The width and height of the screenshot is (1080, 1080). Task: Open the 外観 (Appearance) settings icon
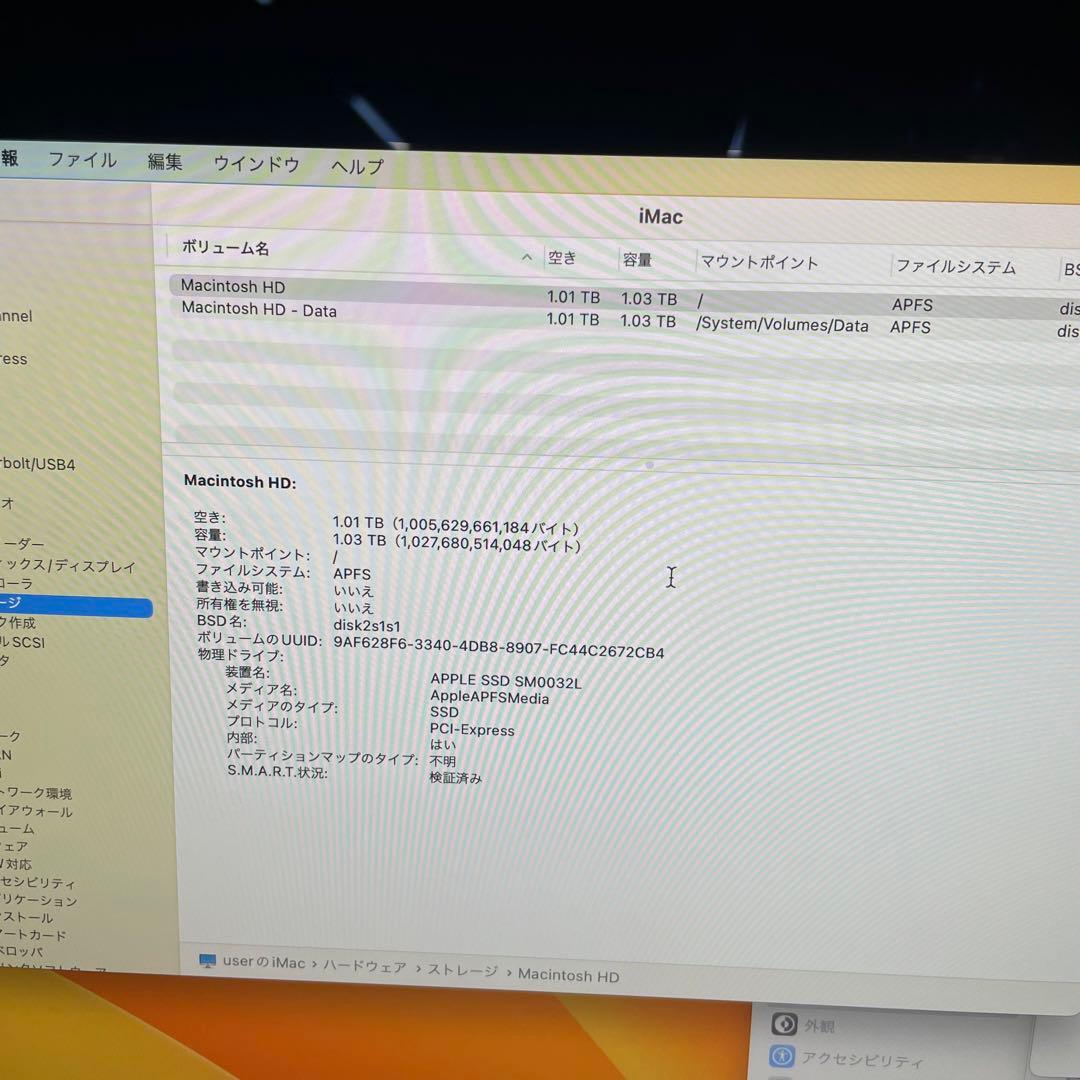tap(784, 1024)
